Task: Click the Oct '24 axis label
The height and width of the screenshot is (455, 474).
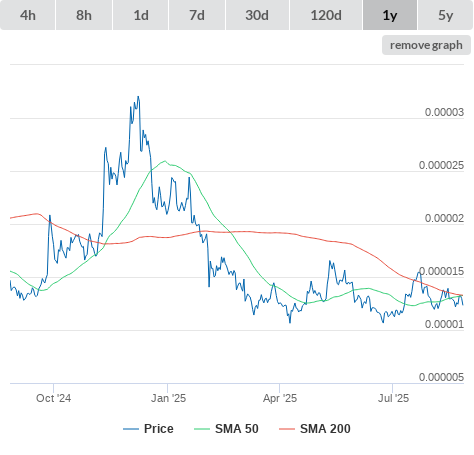Action: 53,398
